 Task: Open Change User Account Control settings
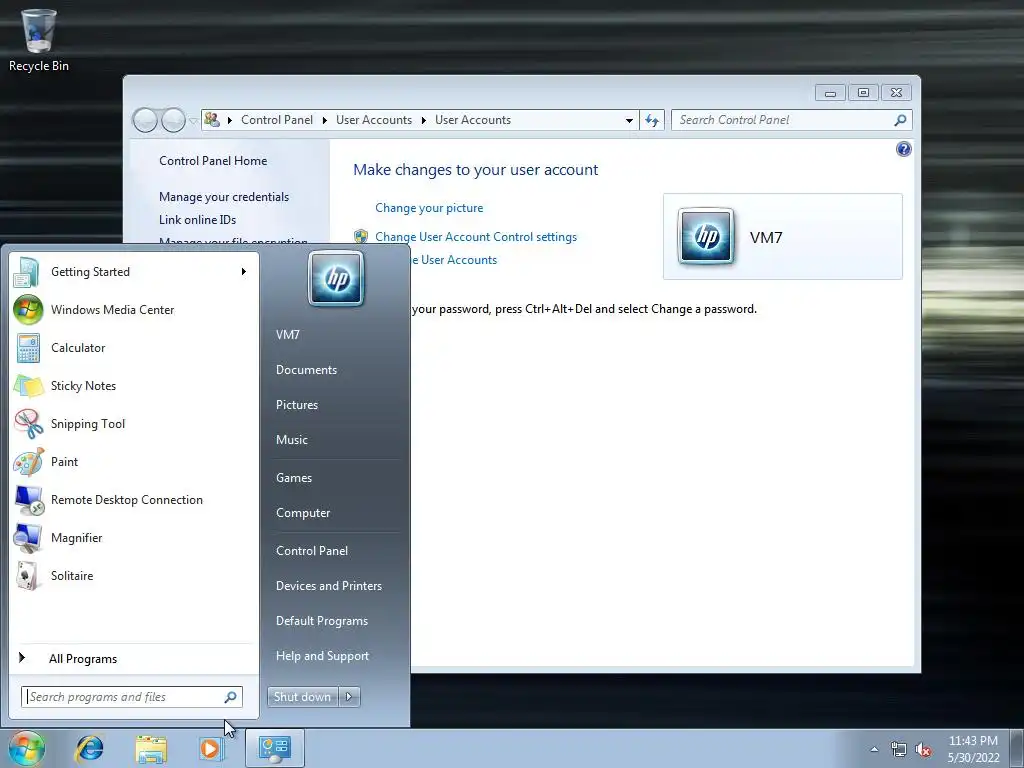(x=475, y=237)
